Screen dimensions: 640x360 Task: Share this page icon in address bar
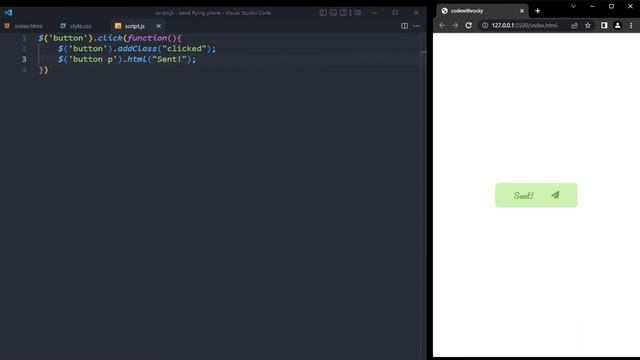574,25
